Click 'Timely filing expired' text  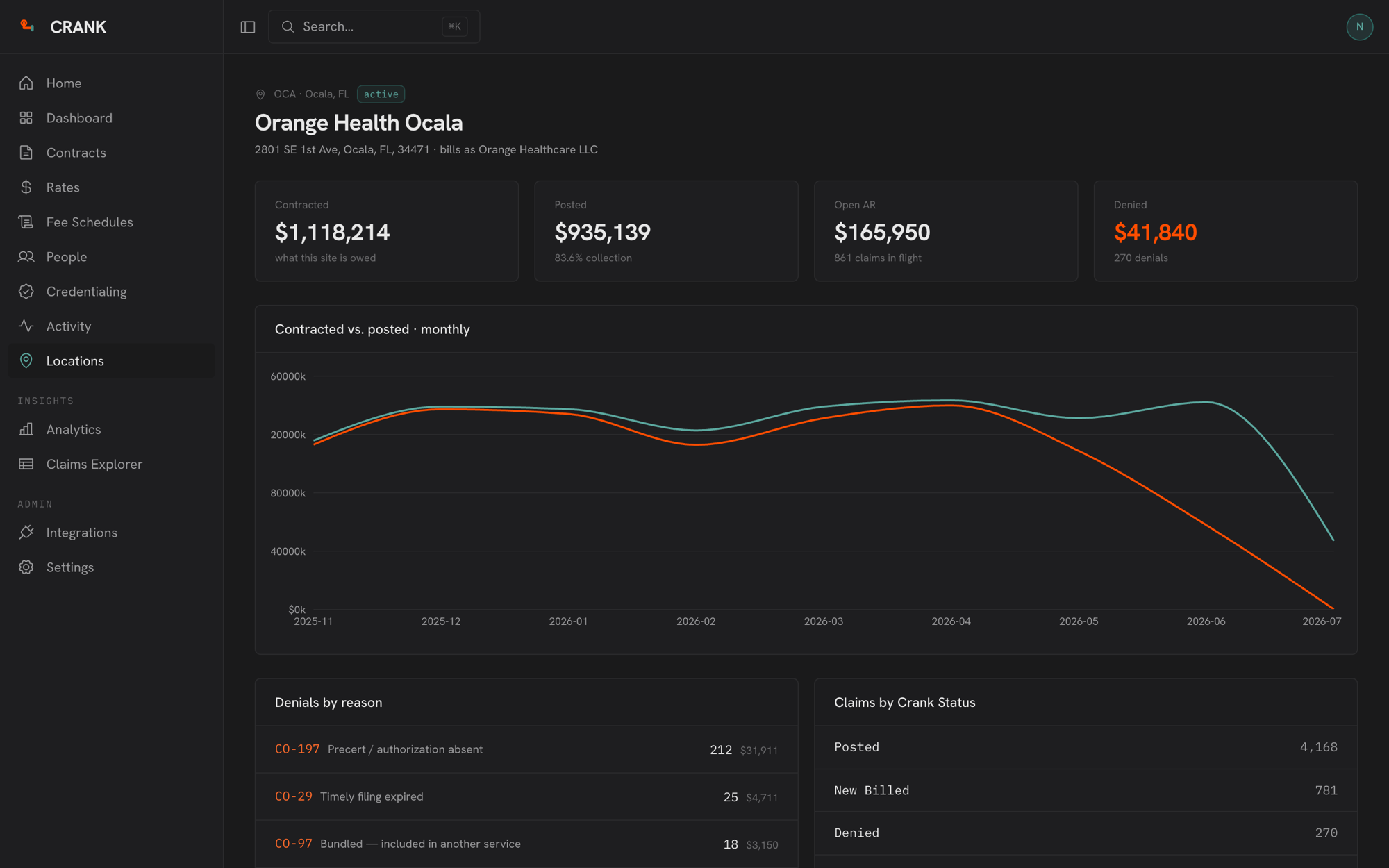372,796
